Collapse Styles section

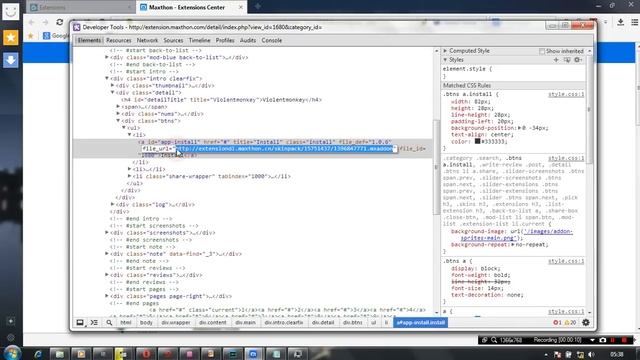[x=445, y=60]
